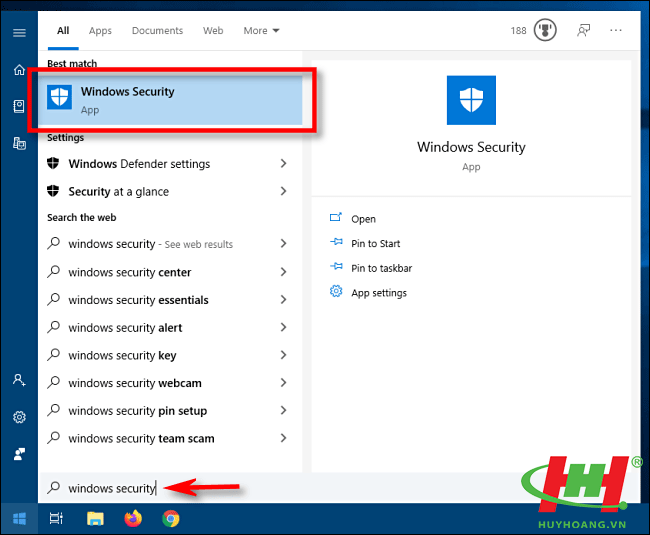Click the feedback chat icon at top right
This screenshot has height=535, width=650.
583,30
